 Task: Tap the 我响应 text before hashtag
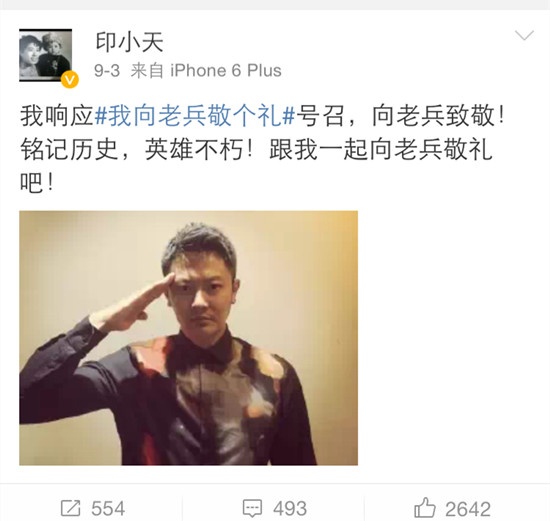click(x=57, y=116)
